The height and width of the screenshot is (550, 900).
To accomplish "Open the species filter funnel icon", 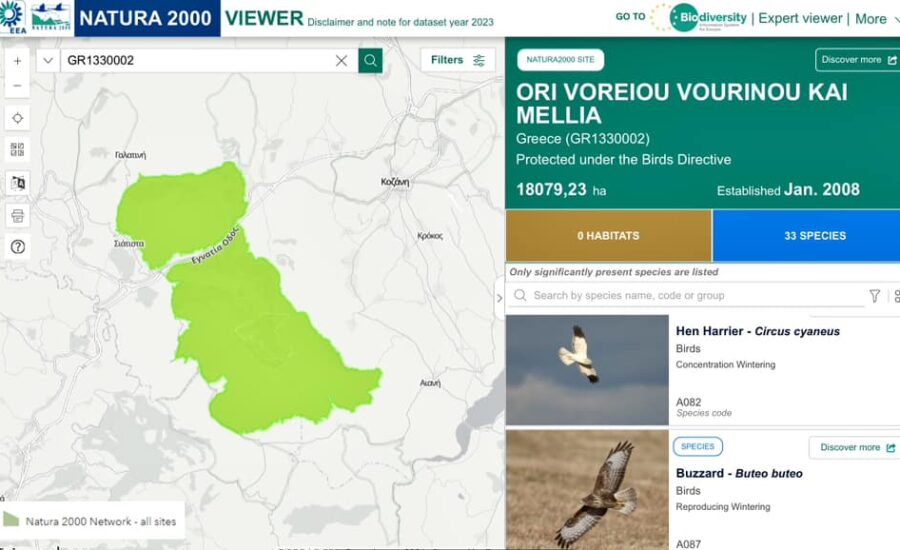I will 874,296.
